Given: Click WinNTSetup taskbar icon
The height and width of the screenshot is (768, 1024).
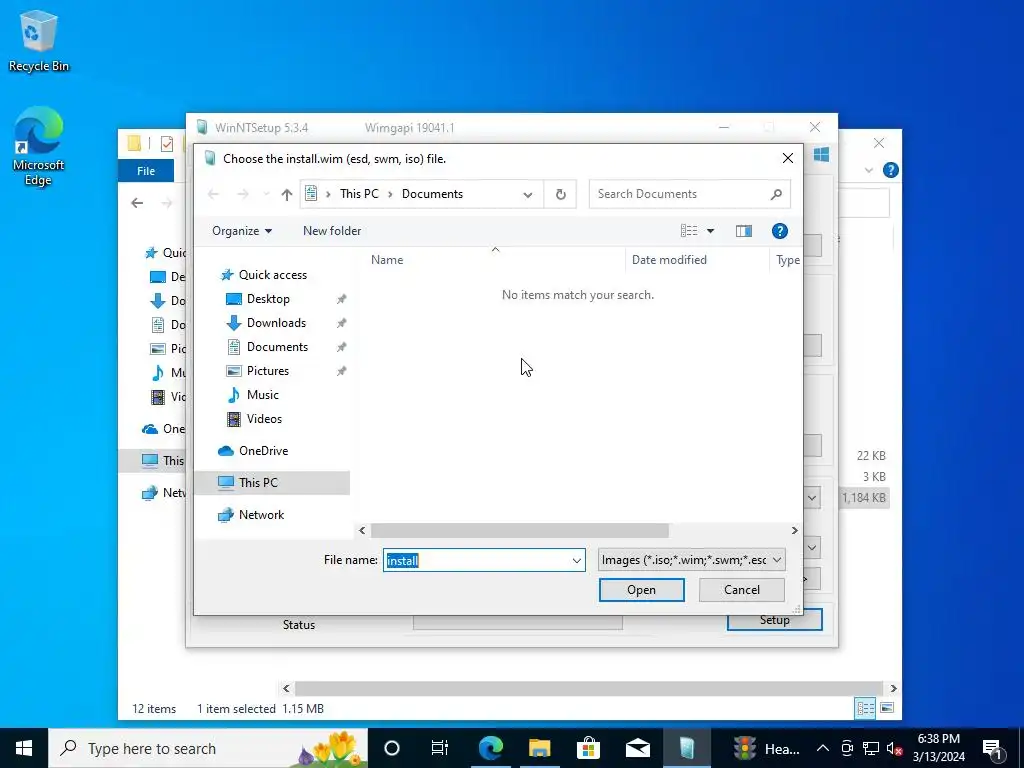Looking at the screenshot, I should (x=686, y=748).
